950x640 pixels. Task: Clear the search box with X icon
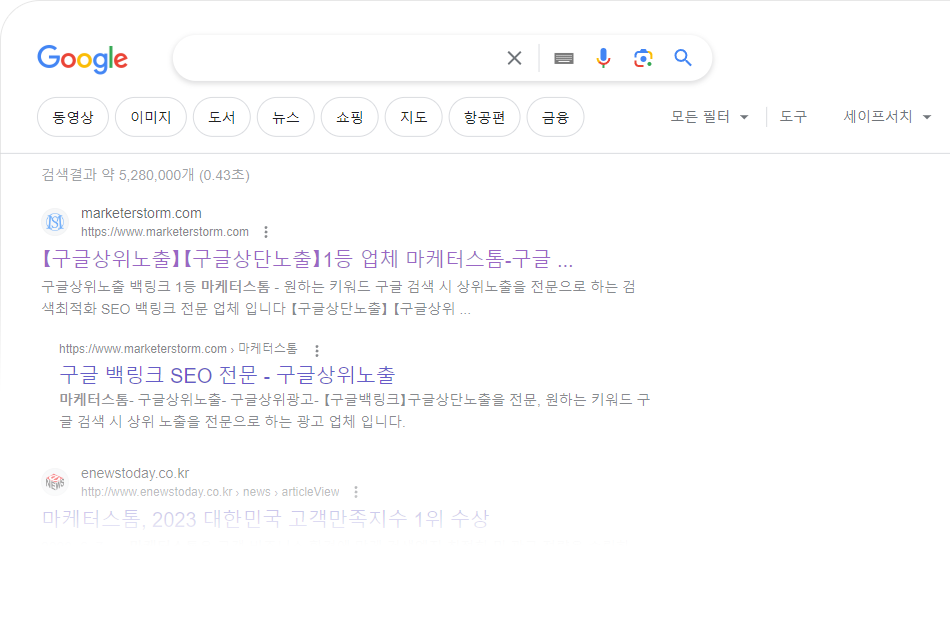[514, 58]
